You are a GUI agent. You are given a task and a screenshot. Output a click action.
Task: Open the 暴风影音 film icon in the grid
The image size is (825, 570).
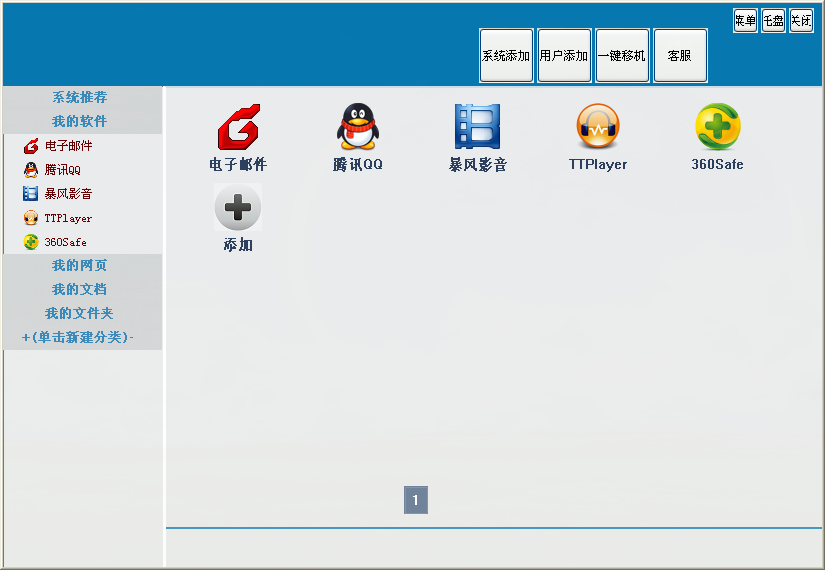coord(478,126)
